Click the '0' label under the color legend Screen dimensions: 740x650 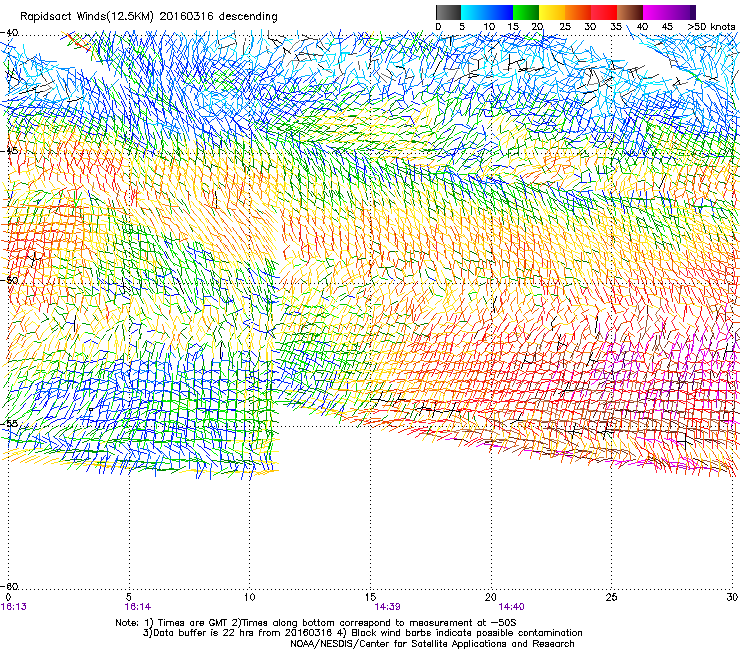pos(438,27)
